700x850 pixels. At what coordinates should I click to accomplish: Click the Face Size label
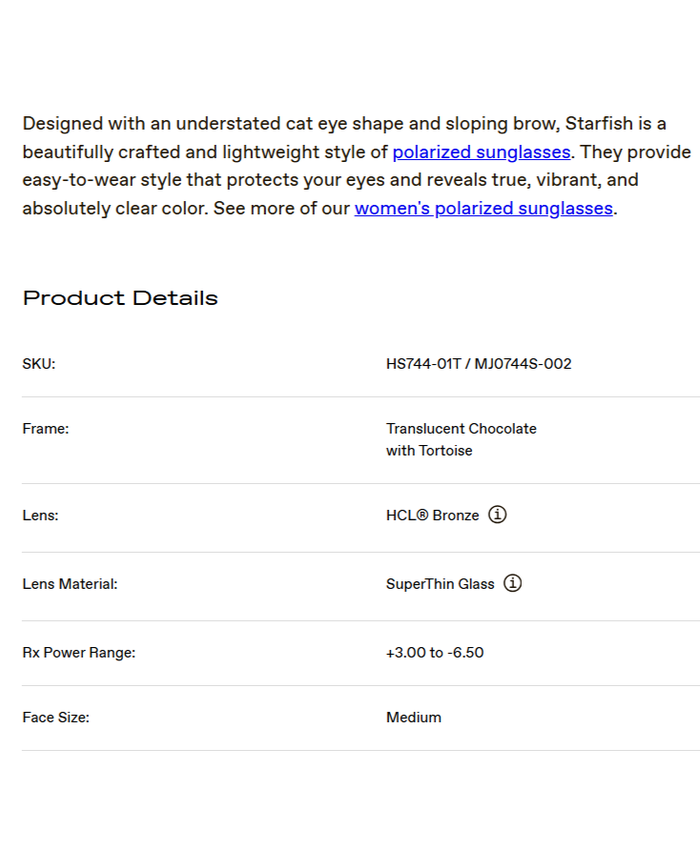[x=56, y=718]
